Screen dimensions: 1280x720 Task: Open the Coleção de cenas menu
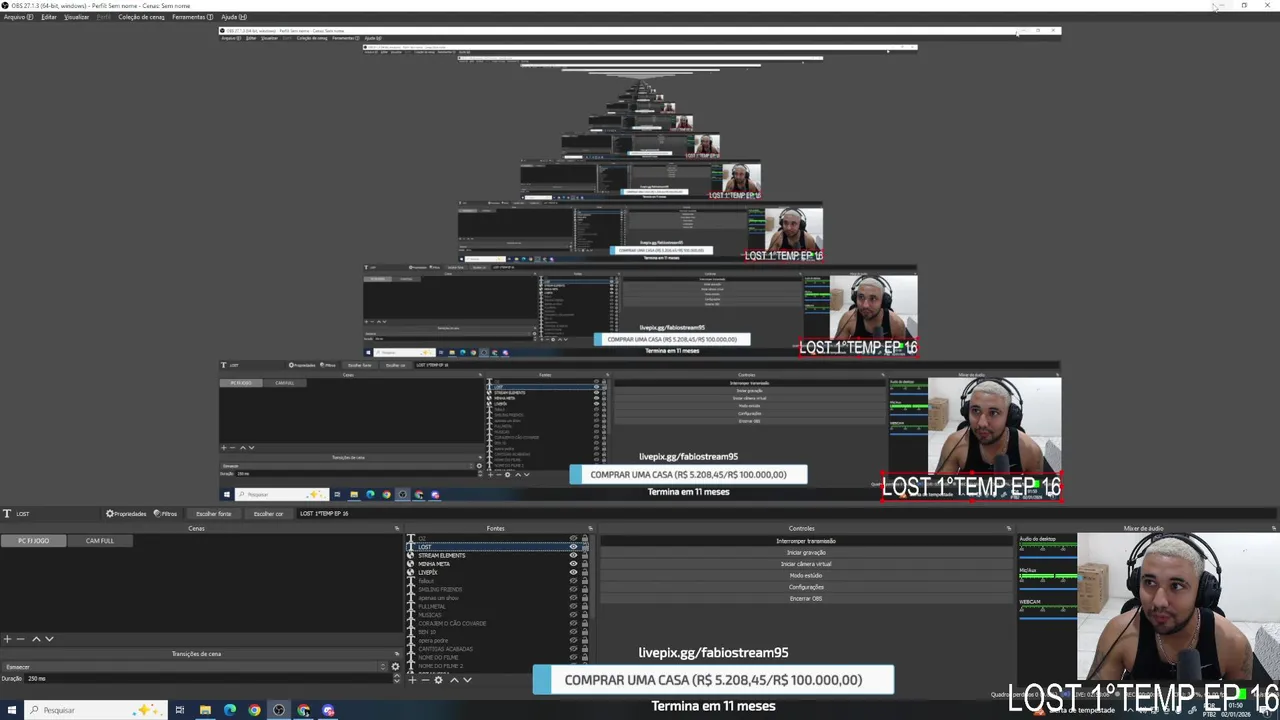tap(143, 17)
